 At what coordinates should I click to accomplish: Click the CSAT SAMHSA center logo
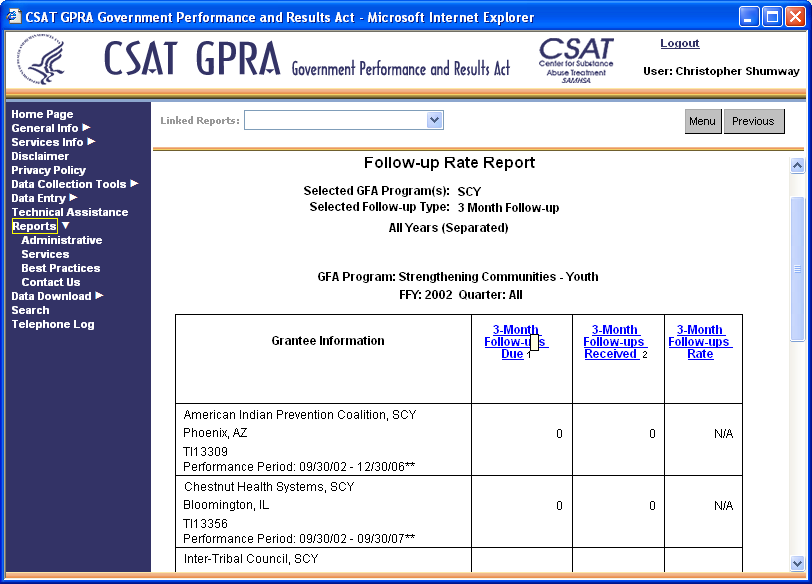click(x=575, y=60)
